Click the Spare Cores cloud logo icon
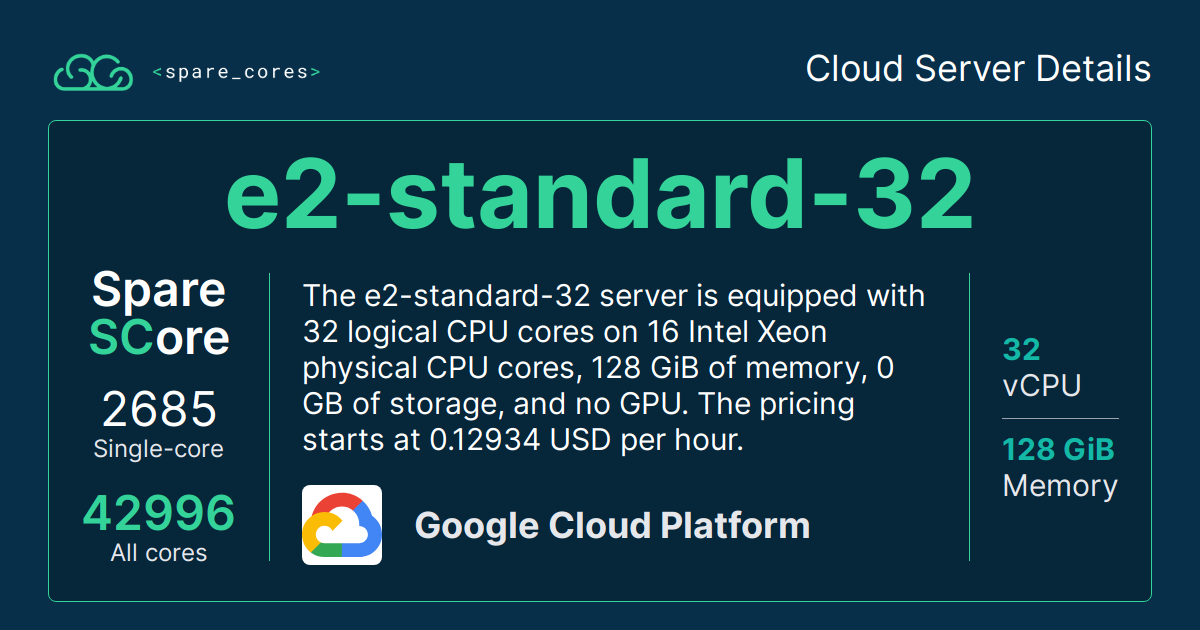The width and height of the screenshot is (1200, 630). (93, 72)
